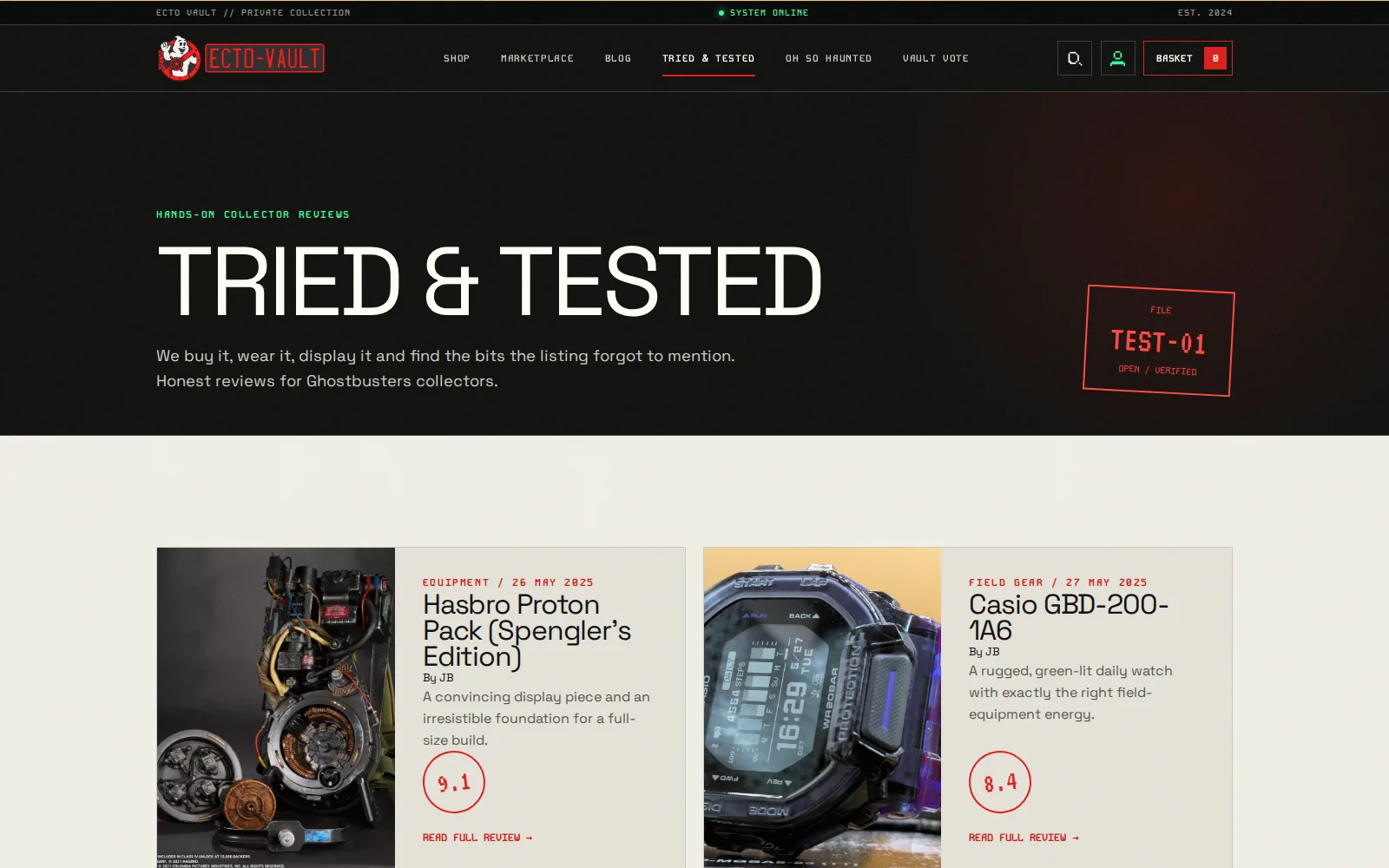Click 'Equipment / 26 May 2025' label
1389x868 pixels.
508,582
